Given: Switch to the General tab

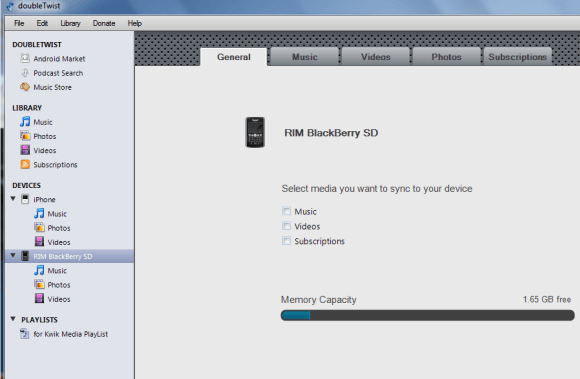Looking at the screenshot, I should (233, 57).
